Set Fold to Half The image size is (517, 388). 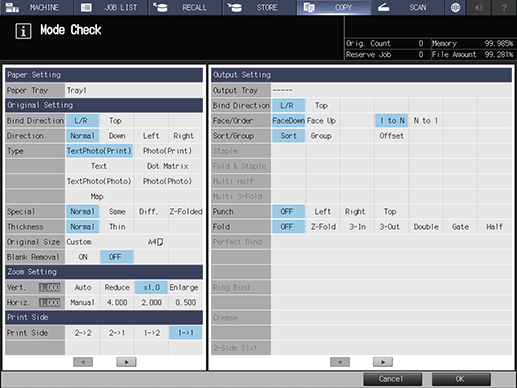(x=495, y=227)
